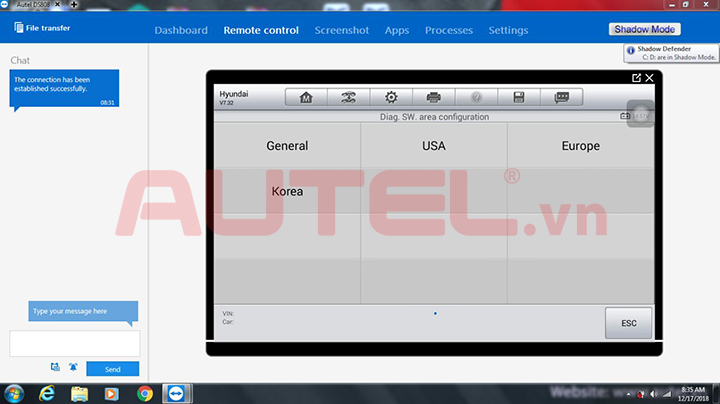The width and height of the screenshot is (720, 404).
Task: Open the Apps tab
Action: coord(397,30)
